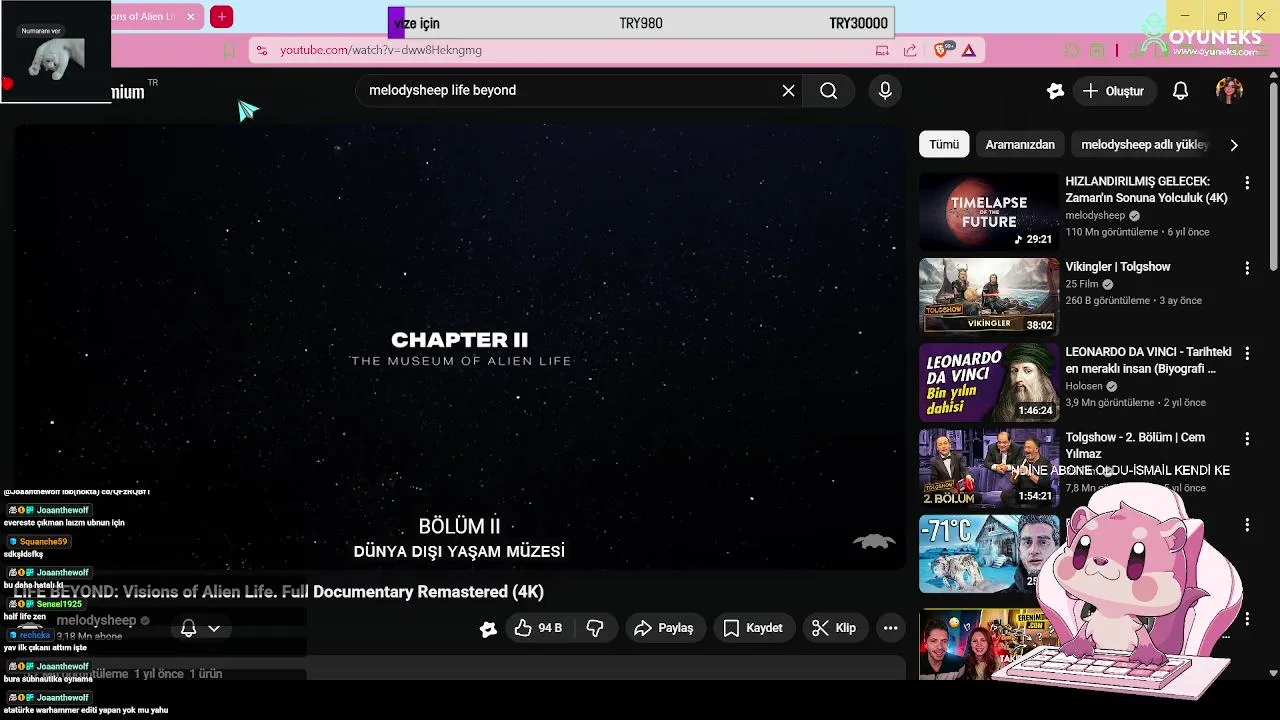Click the YouTube search magnifier button
This screenshot has width=1280, height=720.
tap(828, 91)
